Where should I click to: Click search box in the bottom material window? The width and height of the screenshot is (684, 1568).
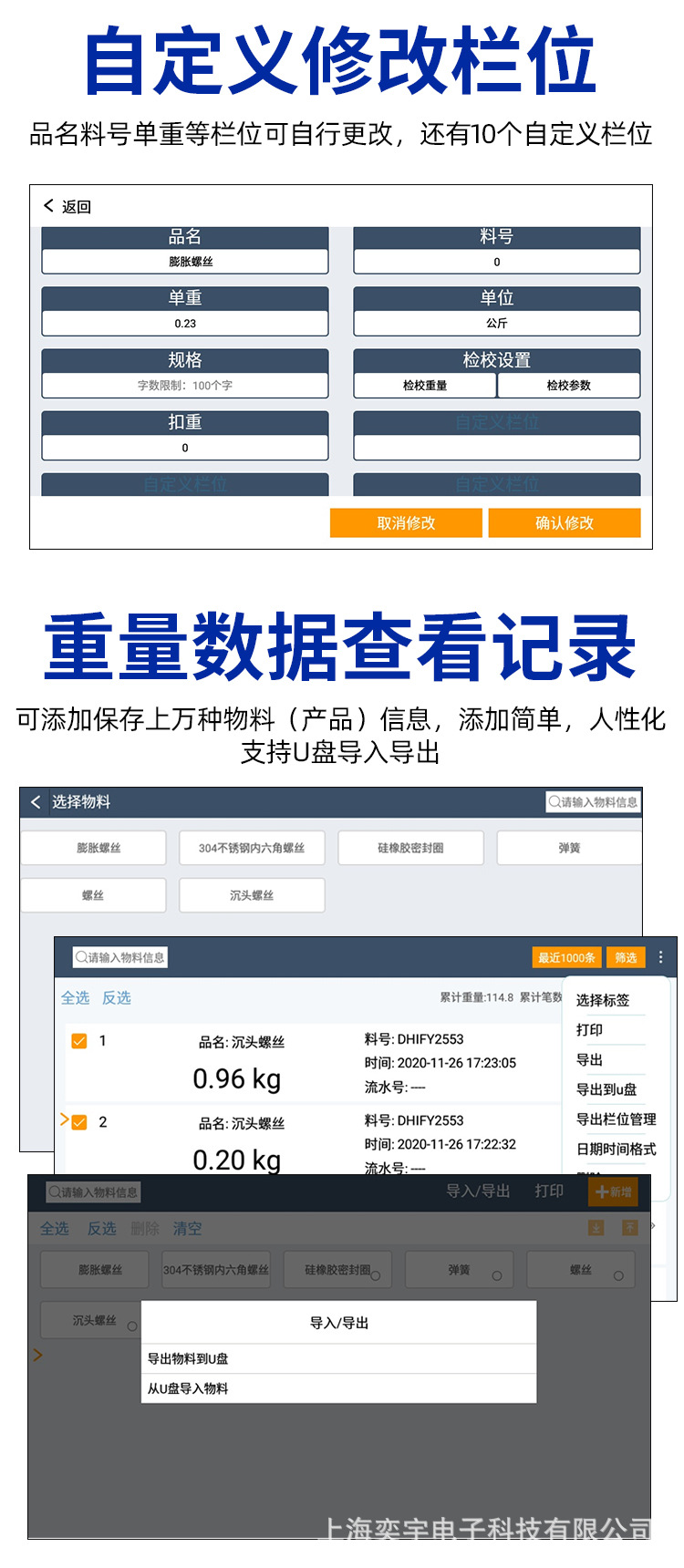[94, 1191]
